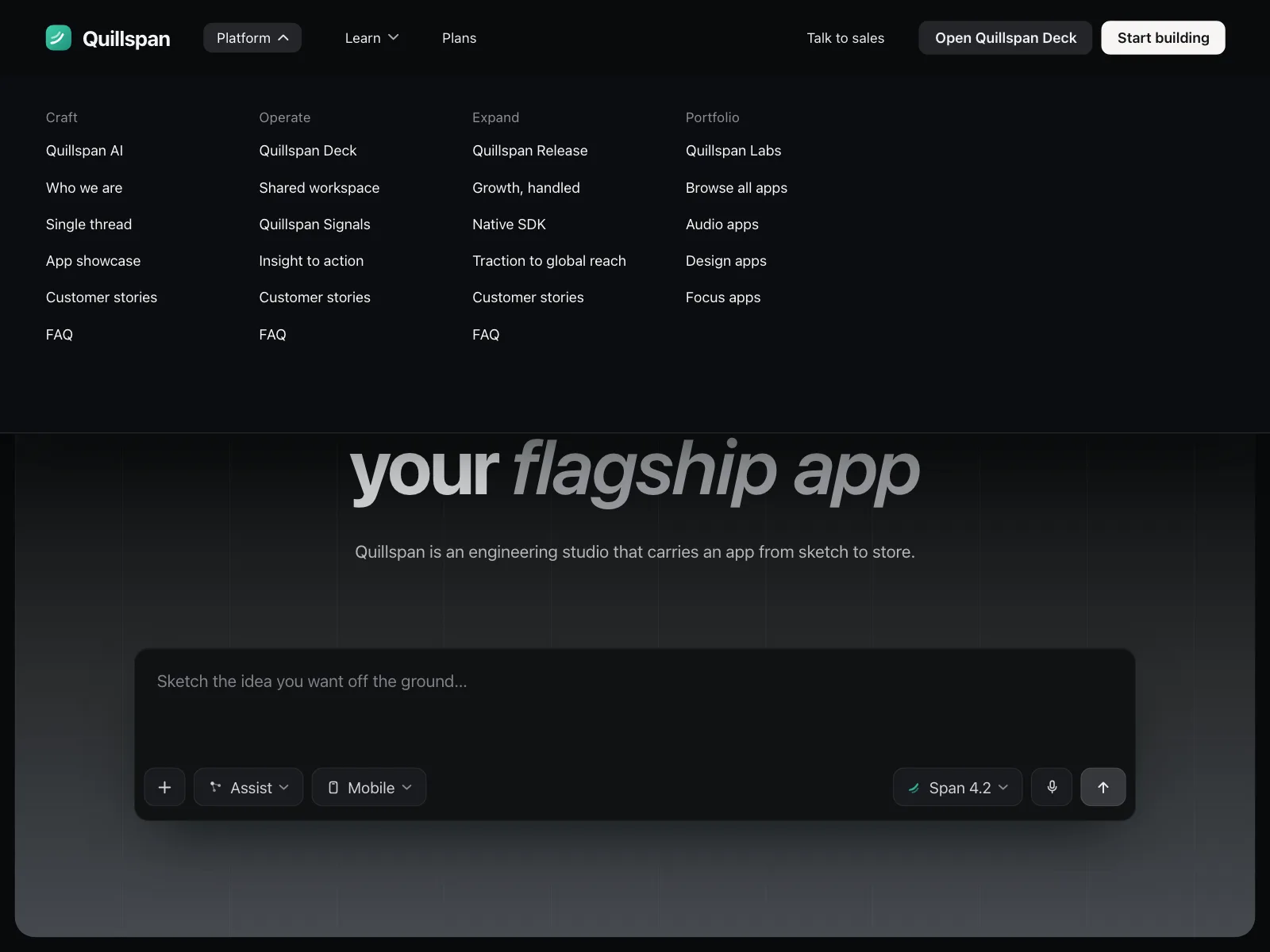The height and width of the screenshot is (952, 1270).
Task: Click the Quillspan wordmark
Action: tap(126, 38)
